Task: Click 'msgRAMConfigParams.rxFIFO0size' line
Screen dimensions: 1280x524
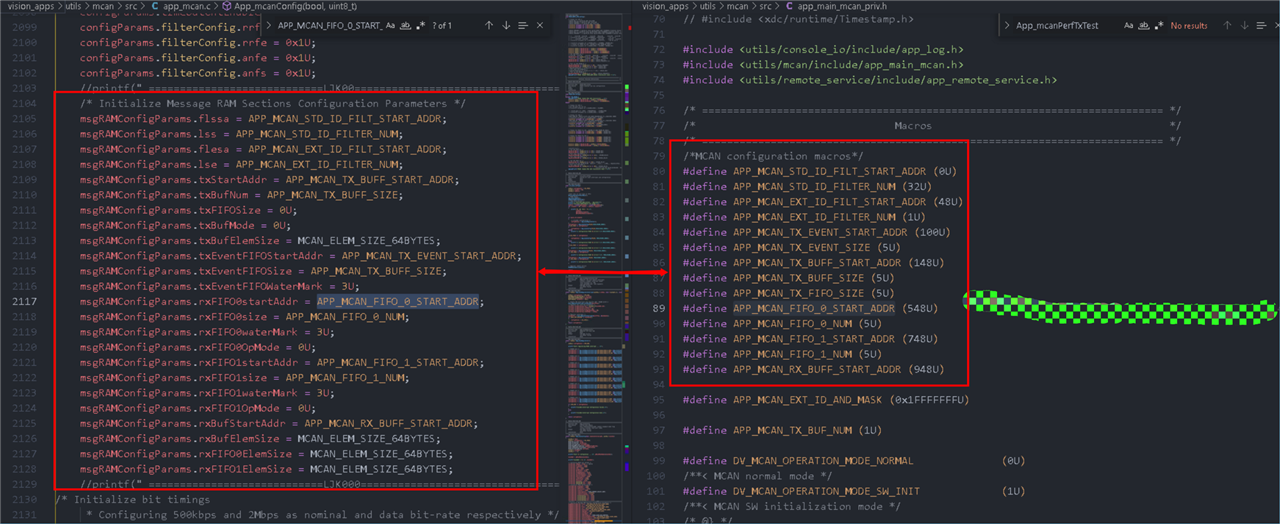Action: click(244, 317)
